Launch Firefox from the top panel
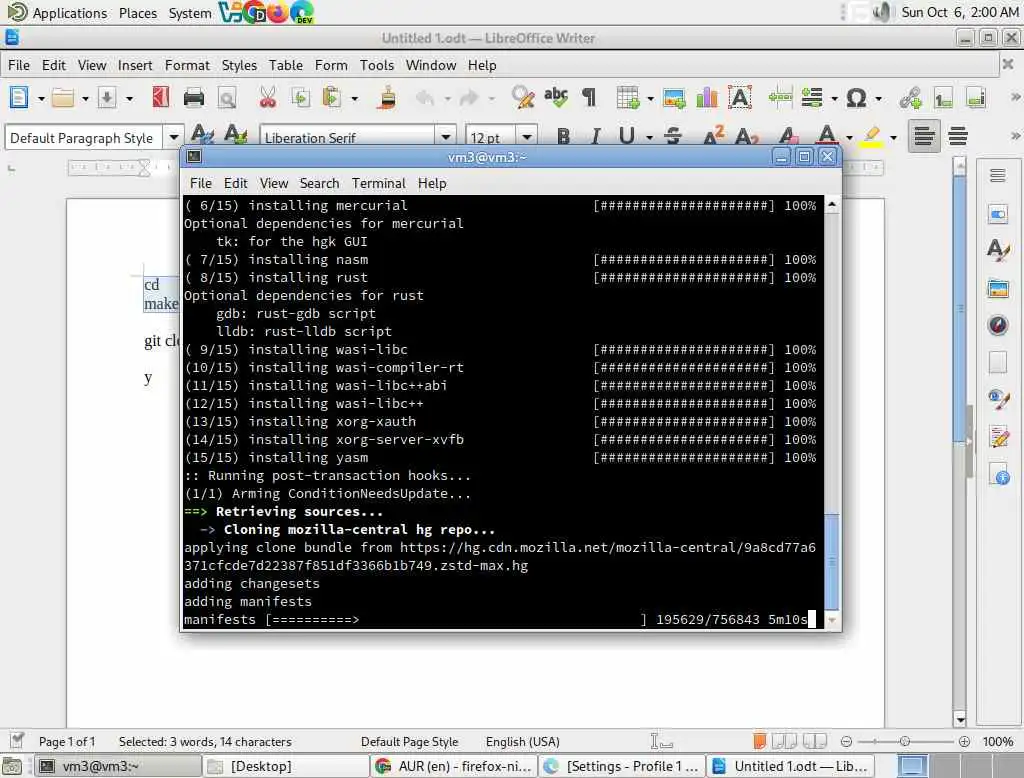 click(x=277, y=12)
